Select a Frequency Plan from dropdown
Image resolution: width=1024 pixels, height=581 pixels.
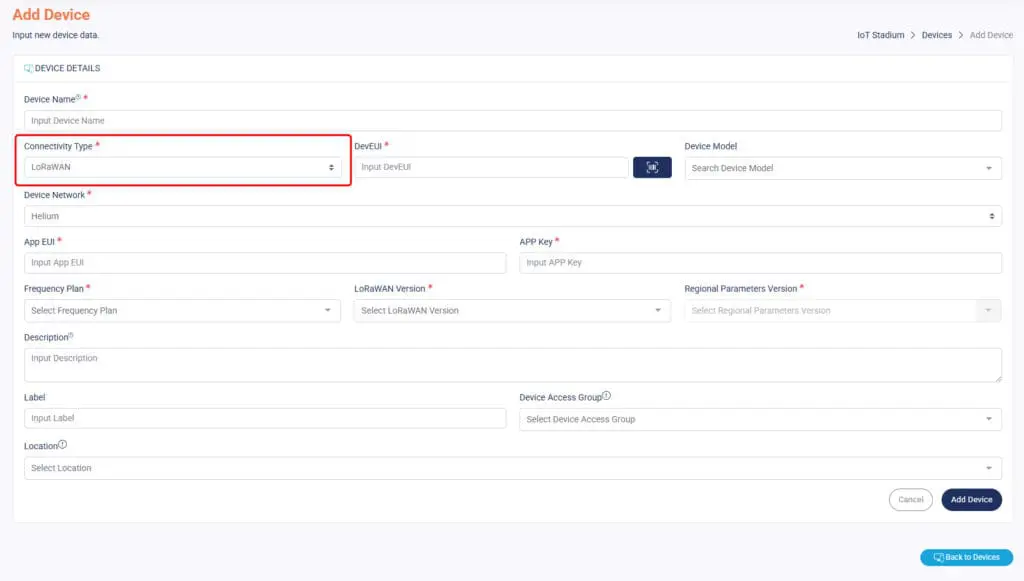click(x=182, y=311)
